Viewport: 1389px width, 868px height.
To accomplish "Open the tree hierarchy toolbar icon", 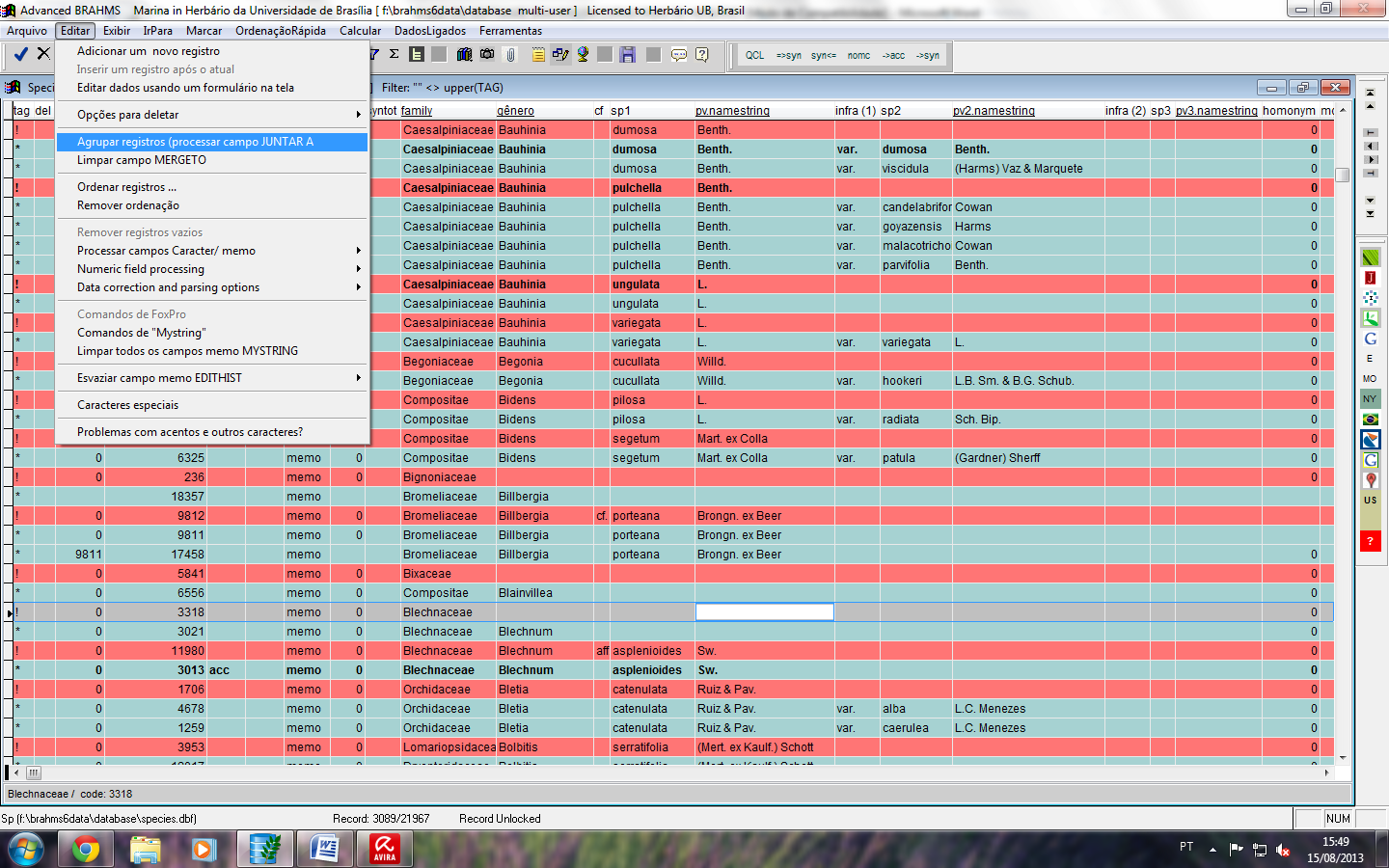I will [x=417, y=55].
